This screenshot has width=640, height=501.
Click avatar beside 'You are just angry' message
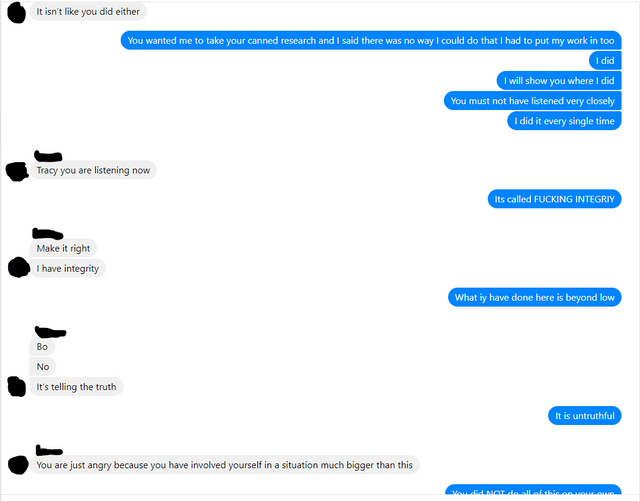pyautogui.click(x=18, y=465)
